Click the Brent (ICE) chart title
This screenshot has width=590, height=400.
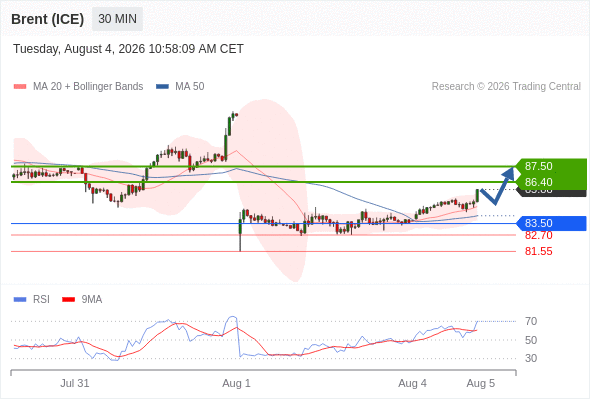click(x=47, y=19)
